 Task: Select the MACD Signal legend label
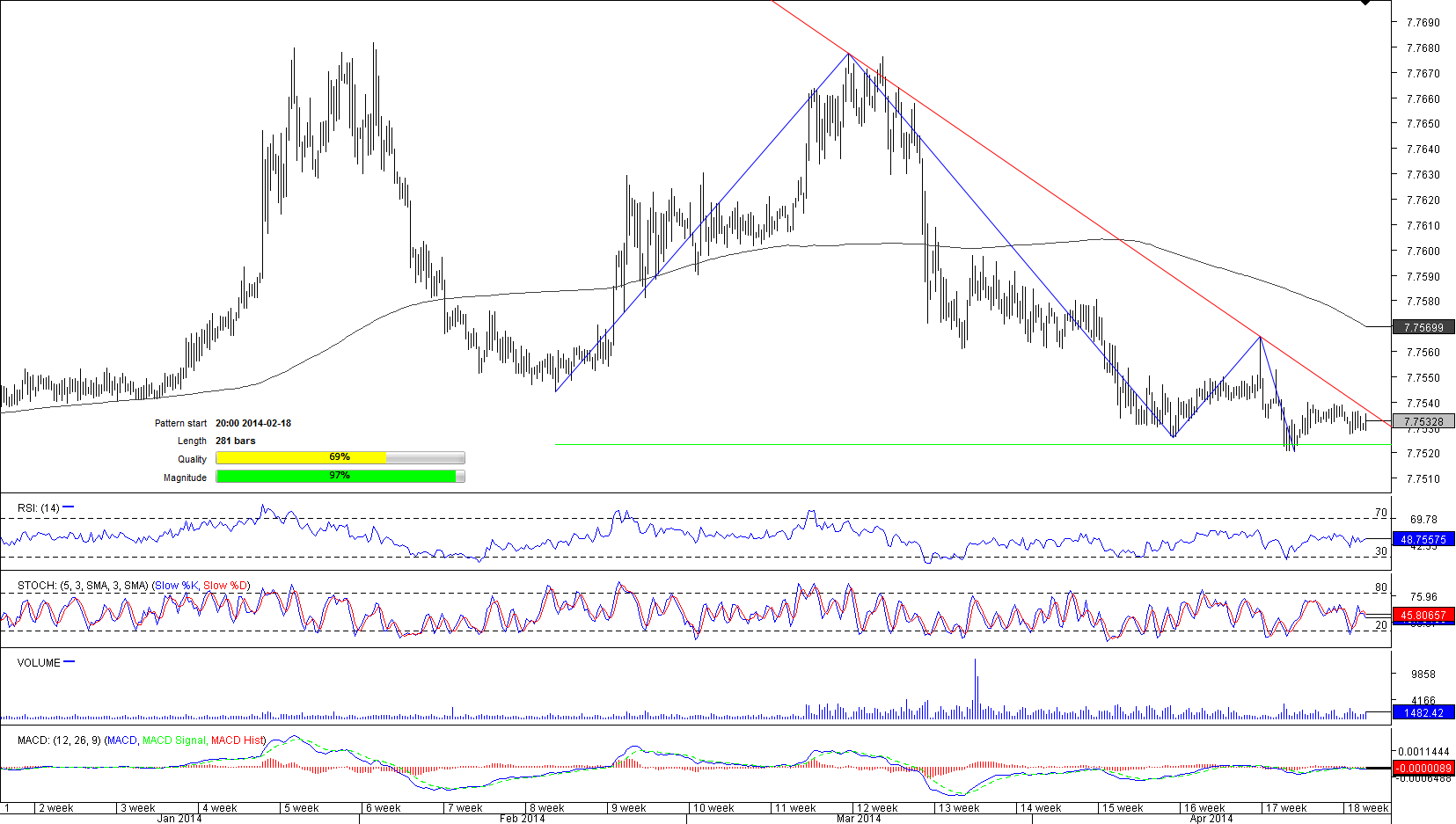click(174, 740)
